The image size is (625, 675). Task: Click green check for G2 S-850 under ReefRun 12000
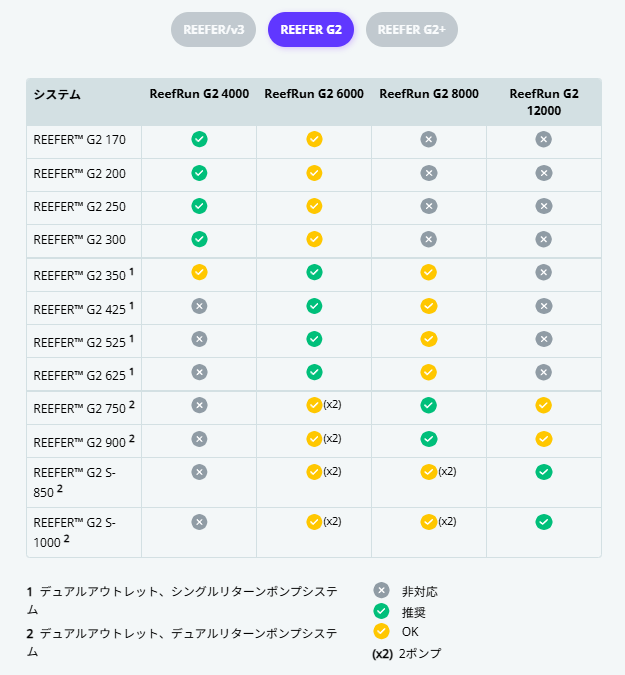[x=544, y=471]
